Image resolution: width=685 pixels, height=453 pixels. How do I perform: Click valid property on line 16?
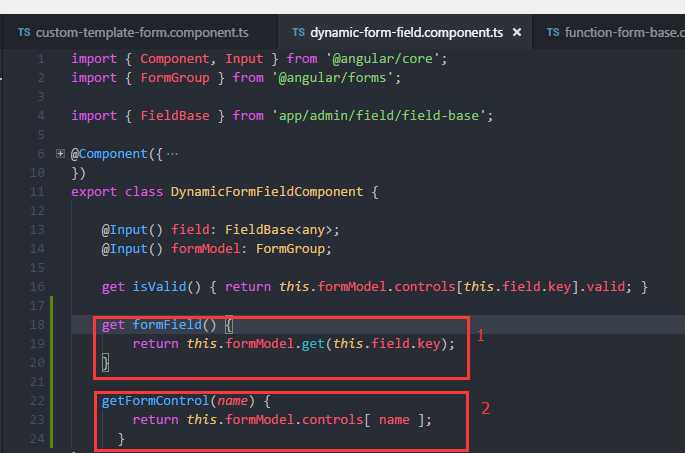click(605, 287)
